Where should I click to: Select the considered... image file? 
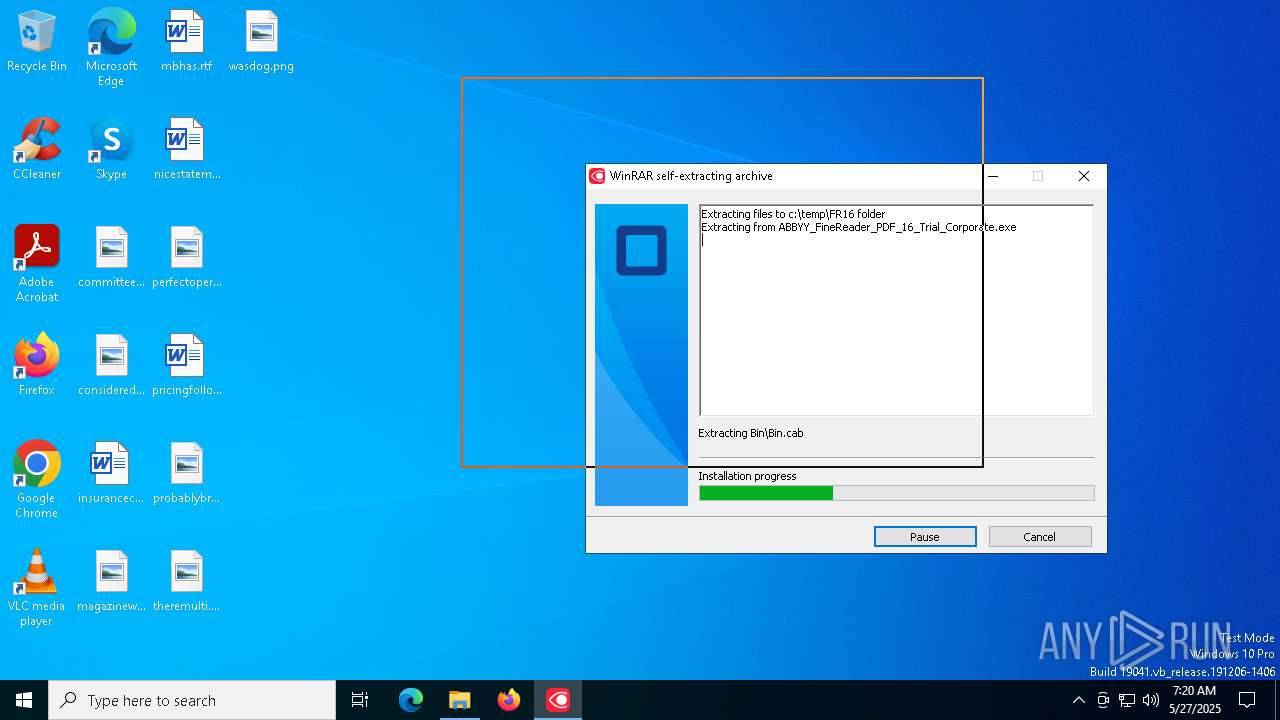coord(111,366)
